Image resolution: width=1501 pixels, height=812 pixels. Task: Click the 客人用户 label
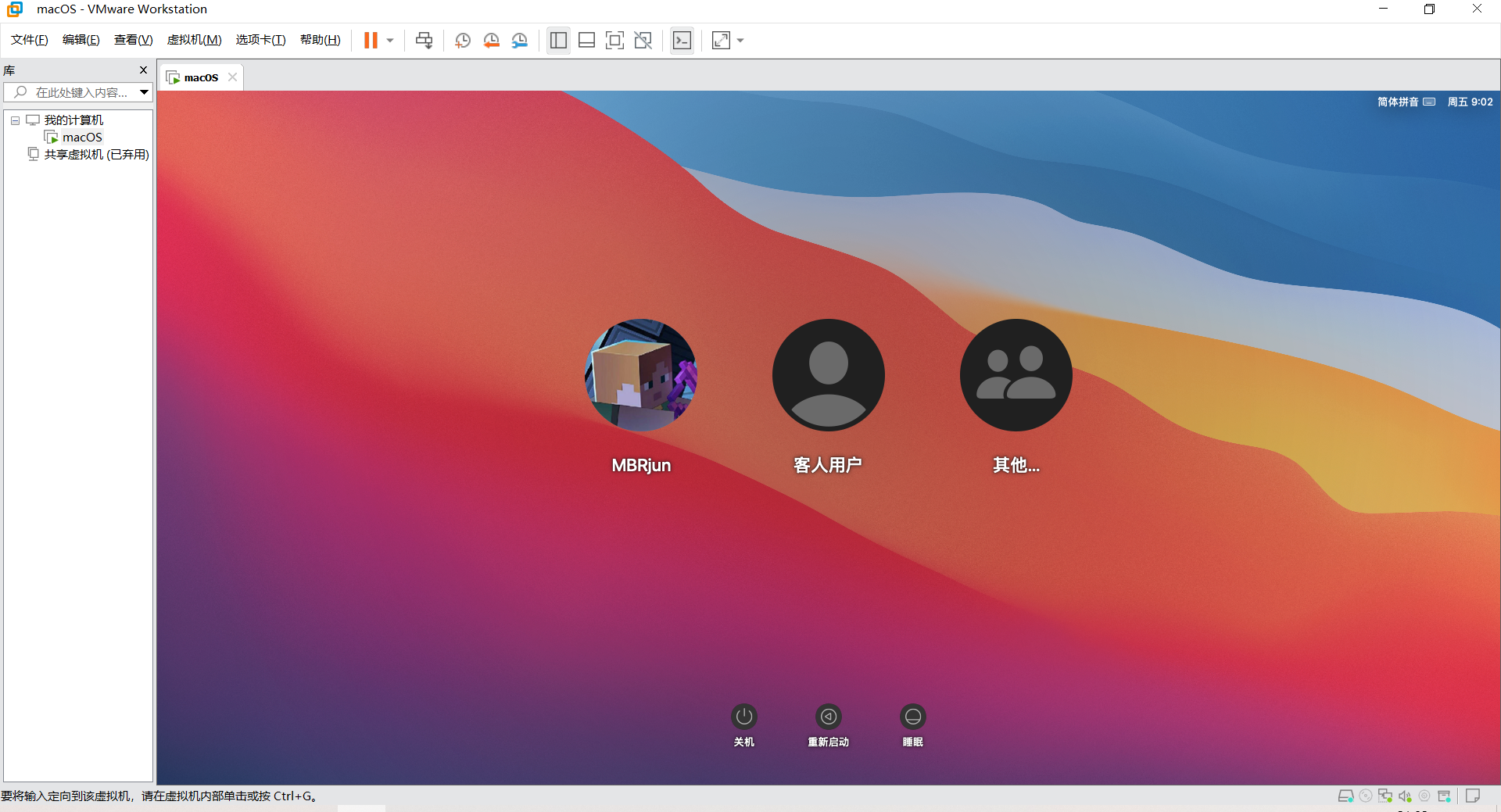pyautogui.click(x=828, y=465)
